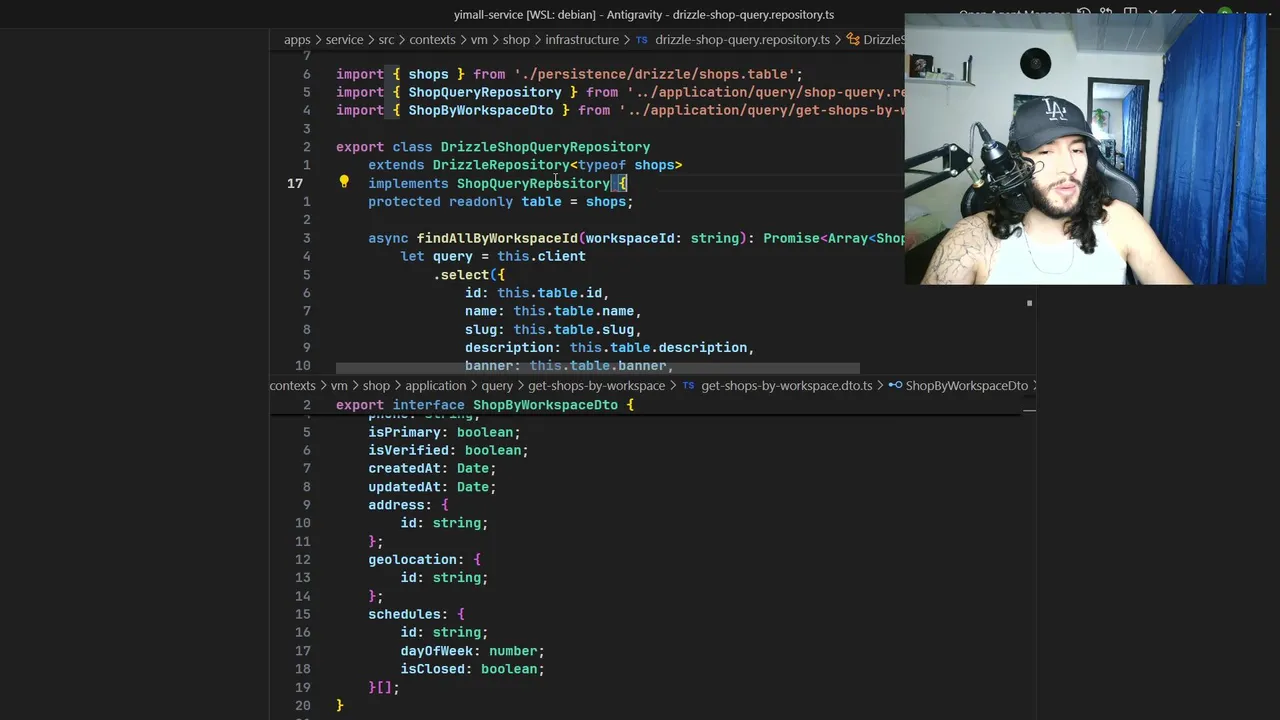Open the ShopByWorkspaceDto symbol breadcrumb
1280x720 pixels.
(966, 386)
